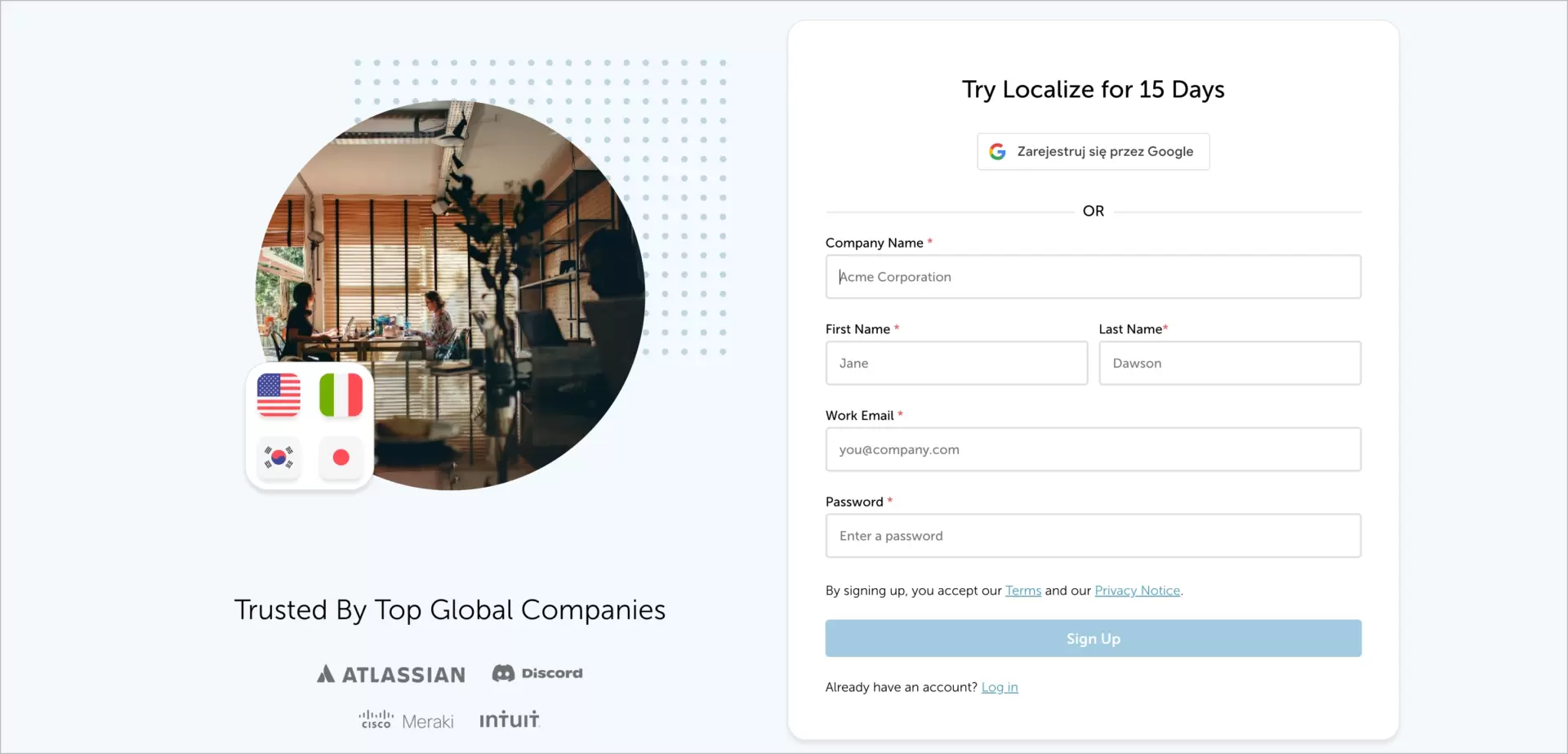Click the Zarejestruj się przez Google button
1568x754 pixels.
1093,151
